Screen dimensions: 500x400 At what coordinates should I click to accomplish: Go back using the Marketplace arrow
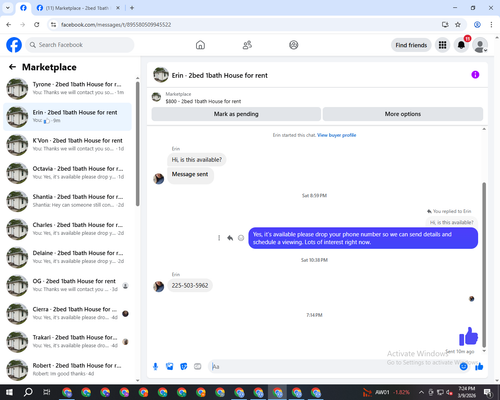pos(12,67)
